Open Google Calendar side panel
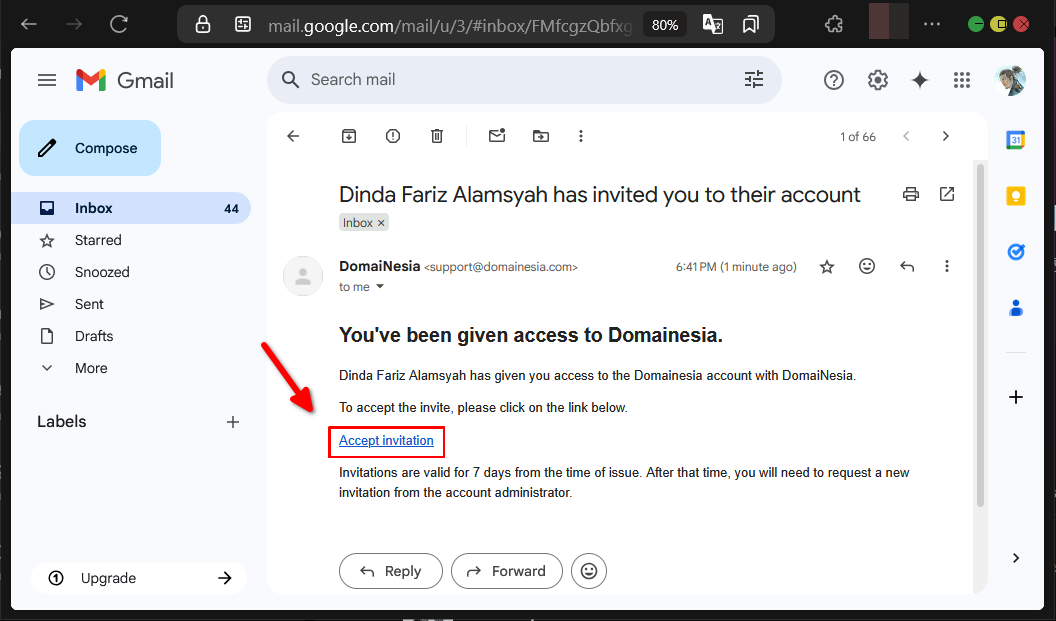This screenshot has height=621, width=1056. tap(1016, 140)
